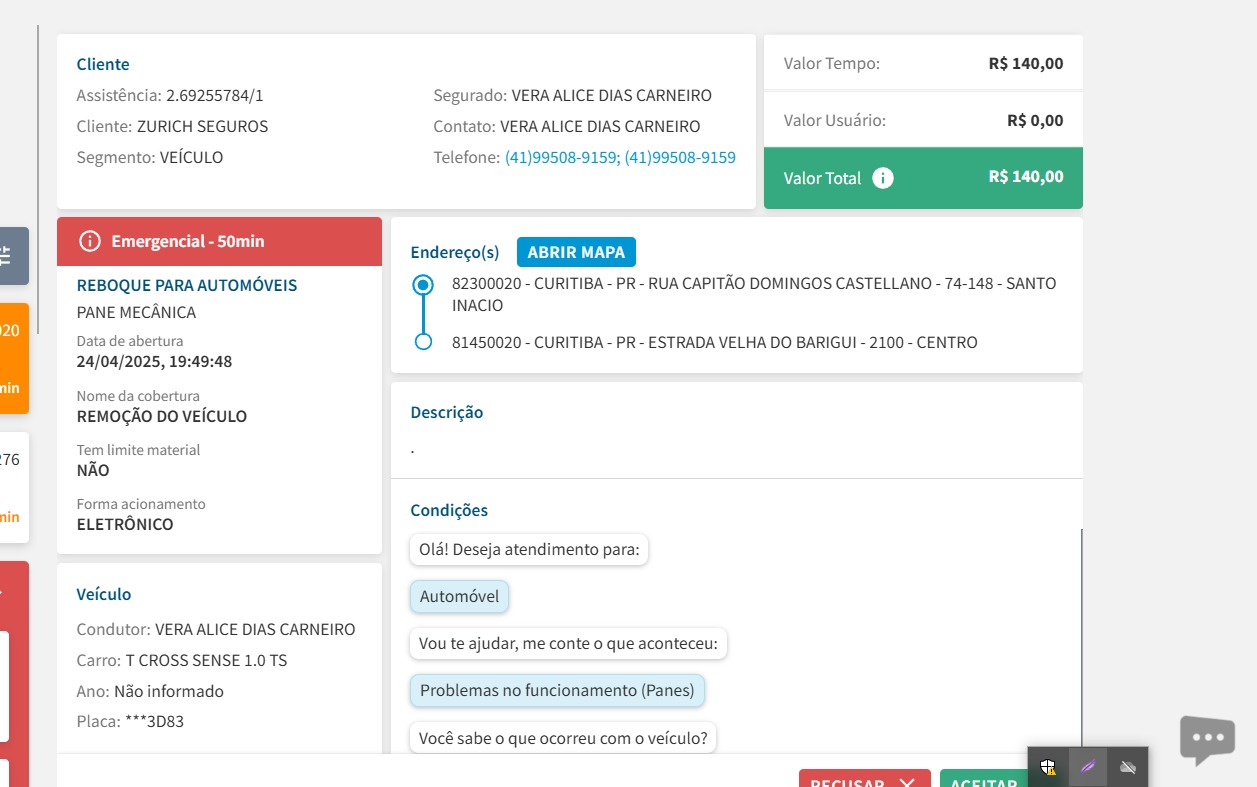1257x787 pixels.
Task: Click 'Vou te ajudar, me conte' message
Action: [x=568, y=643]
